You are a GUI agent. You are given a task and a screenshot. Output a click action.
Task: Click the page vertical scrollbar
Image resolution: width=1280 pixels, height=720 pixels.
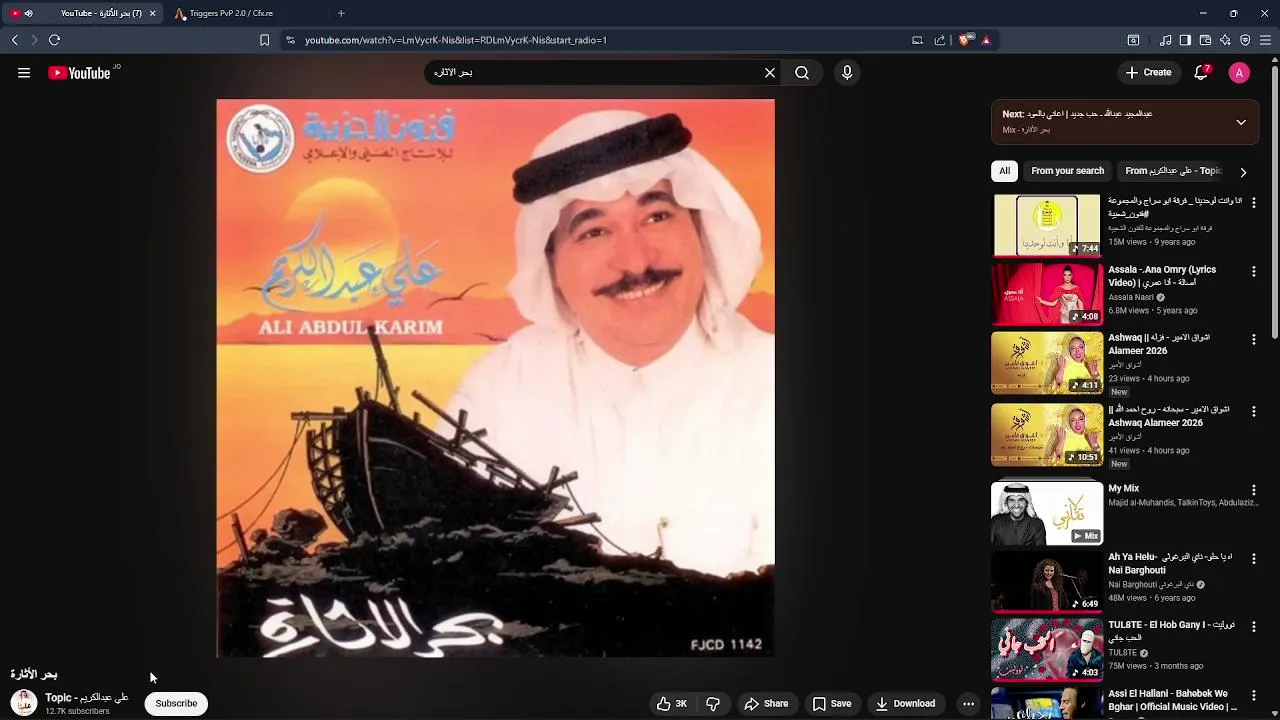click(x=1274, y=200)
